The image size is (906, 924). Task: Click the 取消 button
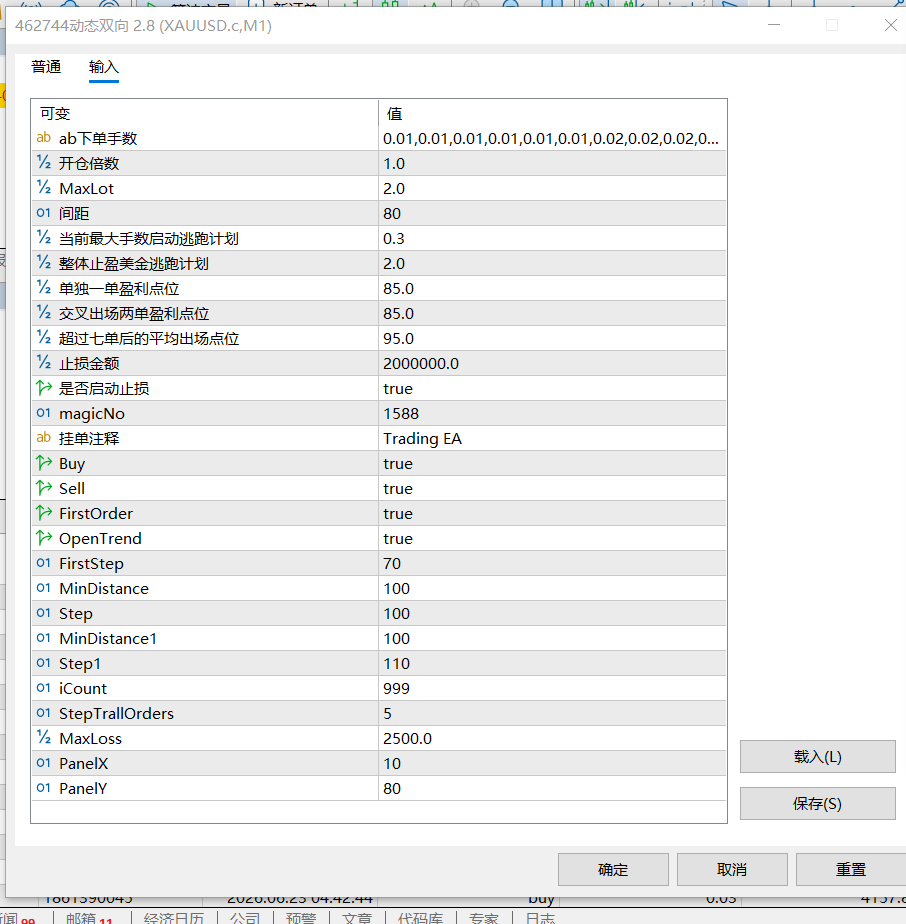tap(732, 869)
